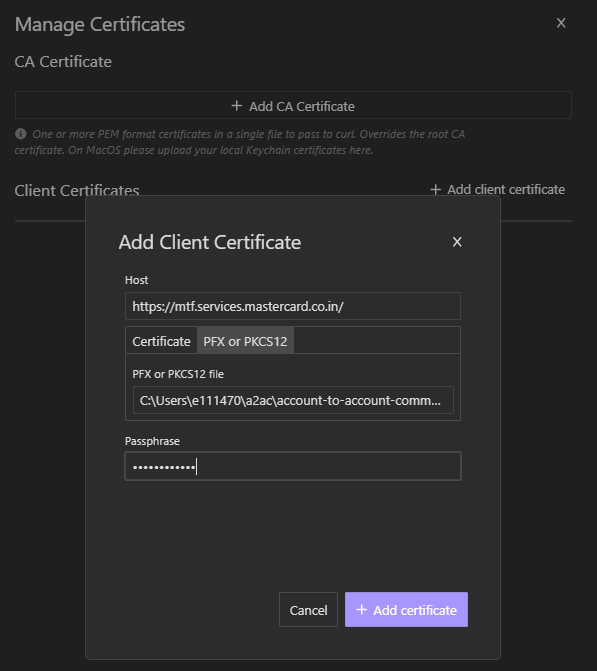Click the Add CA Certificate button

coord(293,105)
